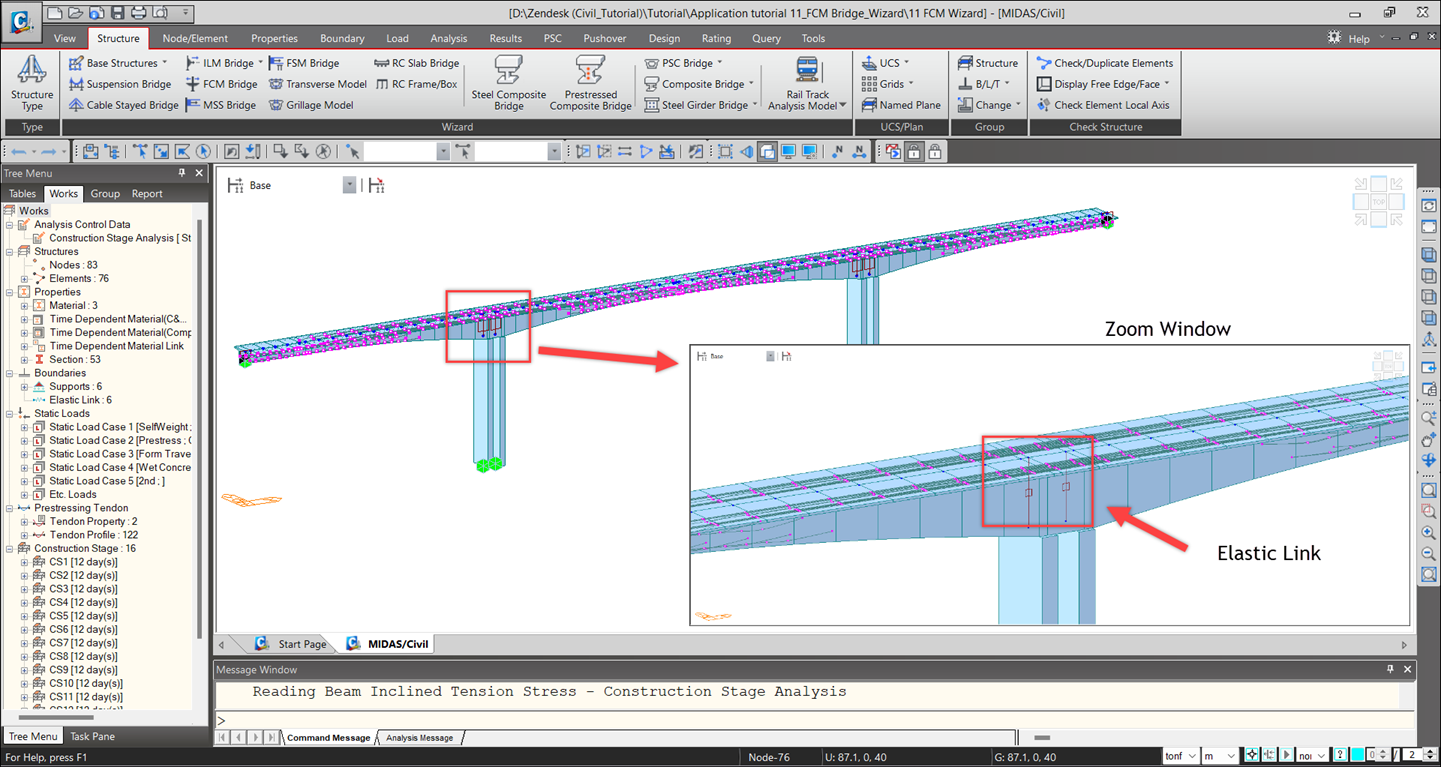
Task: Toggle the Tree Menu pin
Action: coord(182,173)
